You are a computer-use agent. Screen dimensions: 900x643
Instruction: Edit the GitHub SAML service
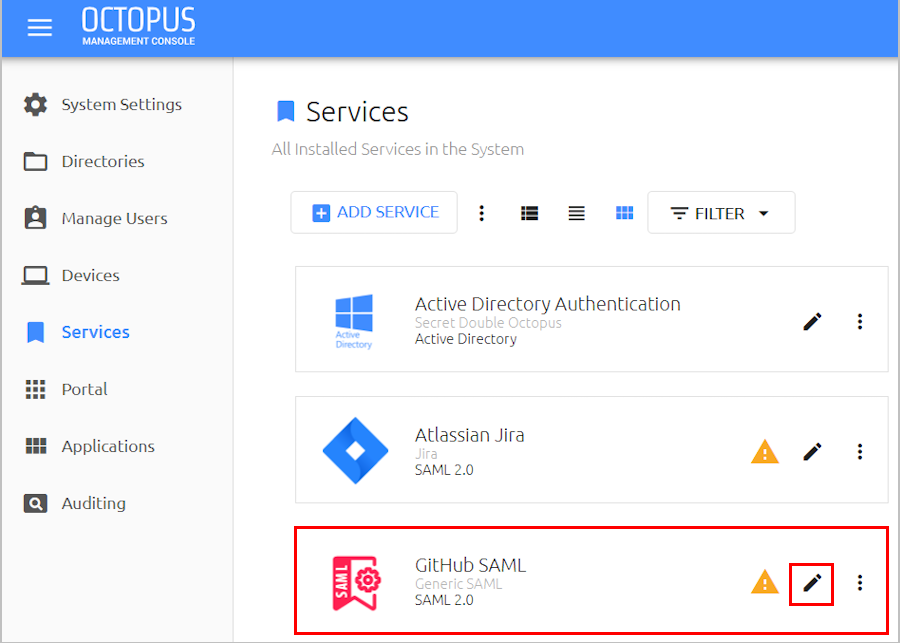[x=812, y=584]
